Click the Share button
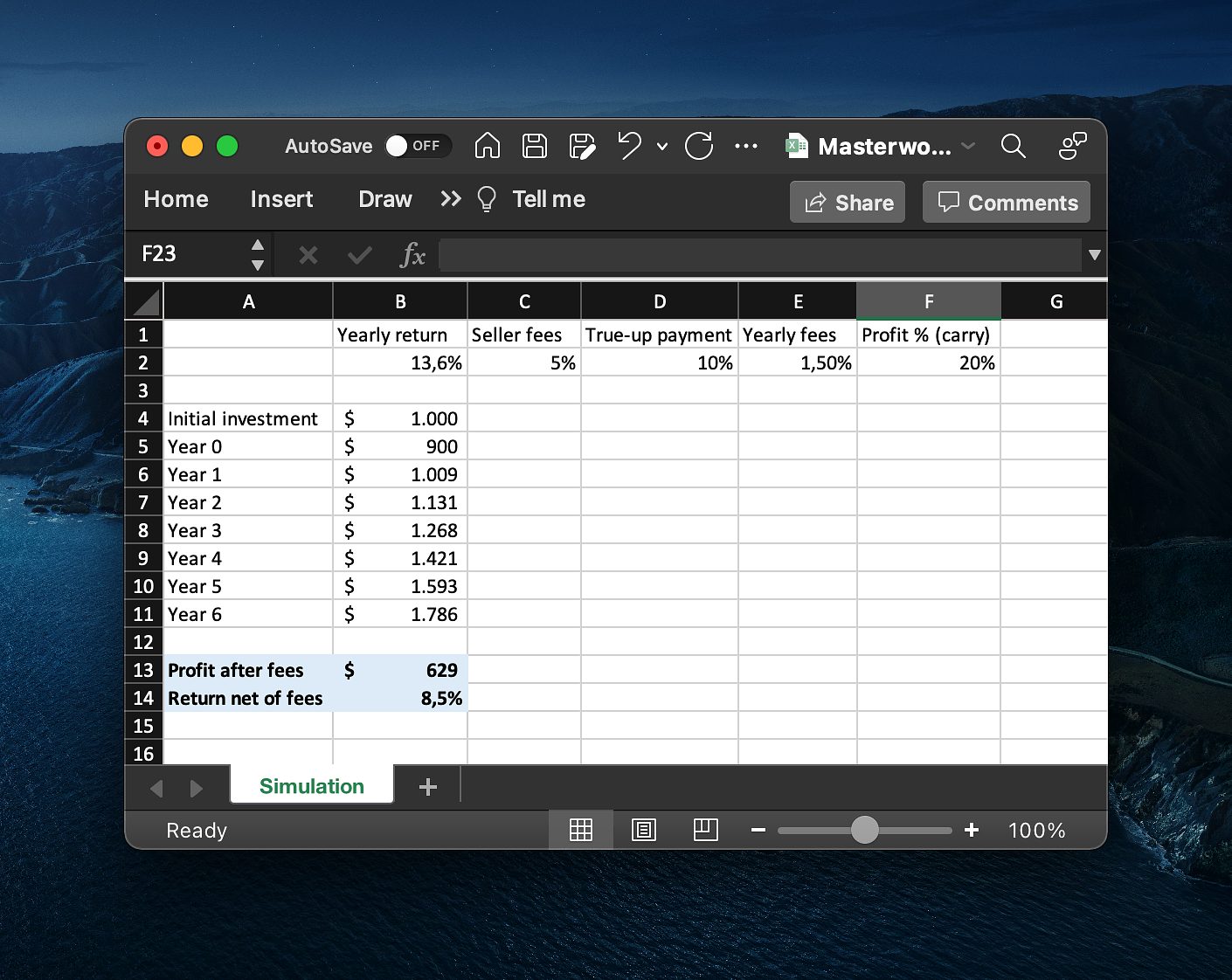Image resolution: width=1232 pixels, height=980 pixels. tap(848, 203)
